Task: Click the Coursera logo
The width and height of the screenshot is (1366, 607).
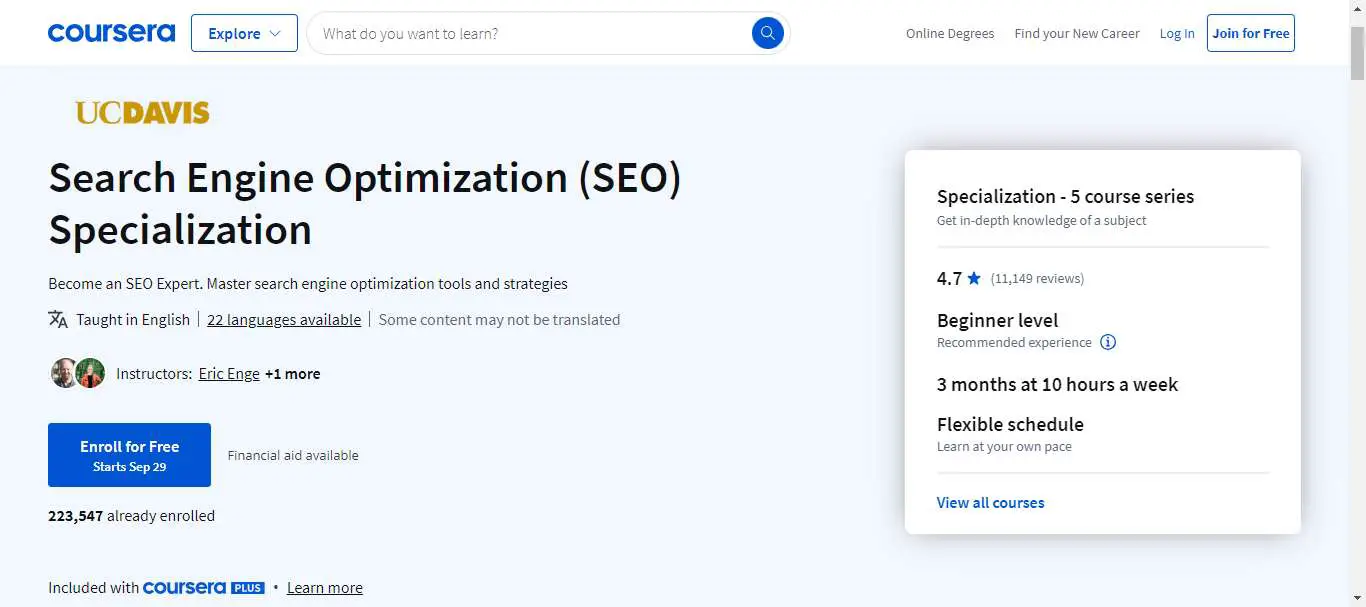Action: [x=111, y=33]
